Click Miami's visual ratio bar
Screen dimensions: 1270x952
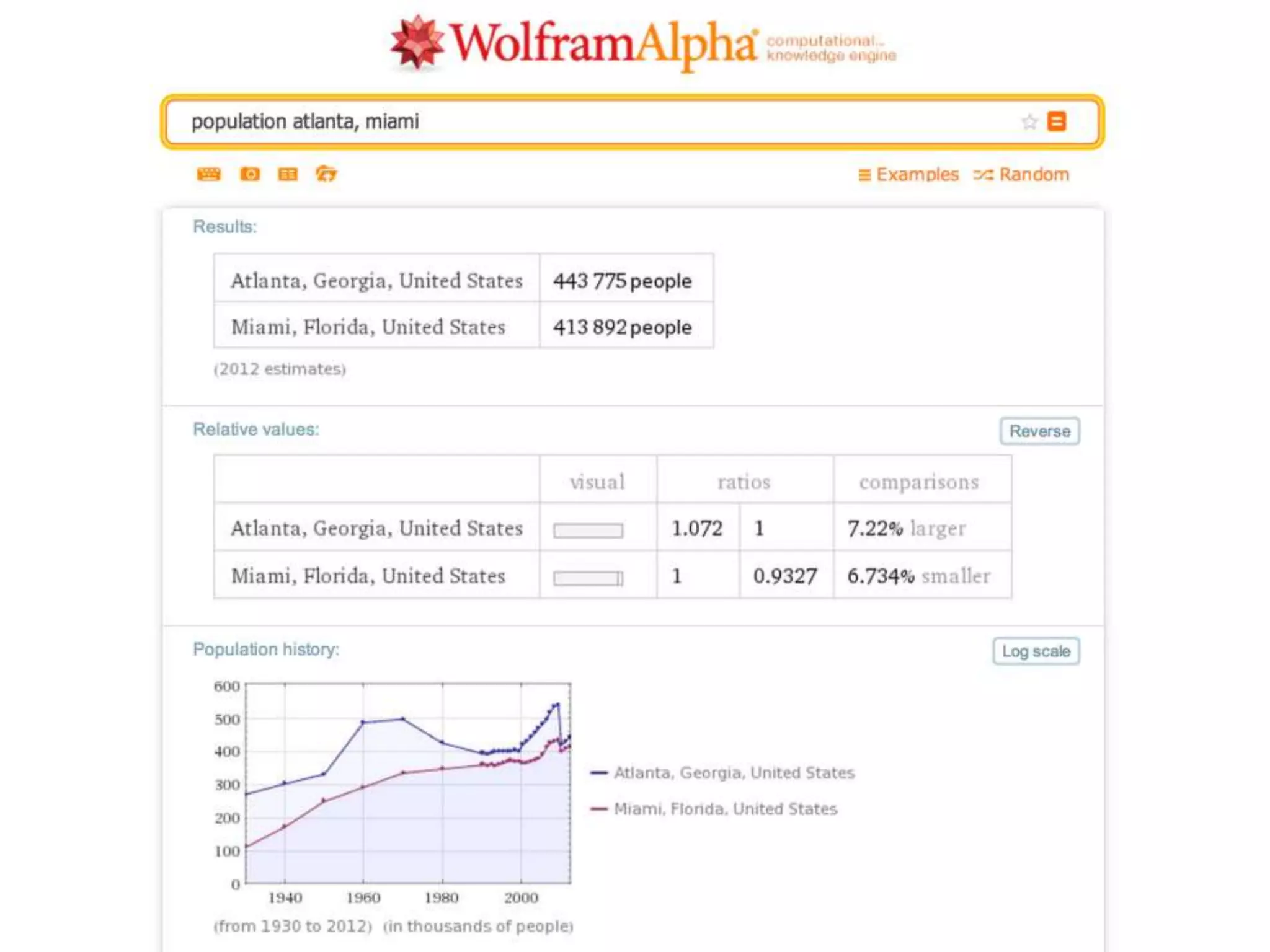pyautogui.click(x=588, y=578)
